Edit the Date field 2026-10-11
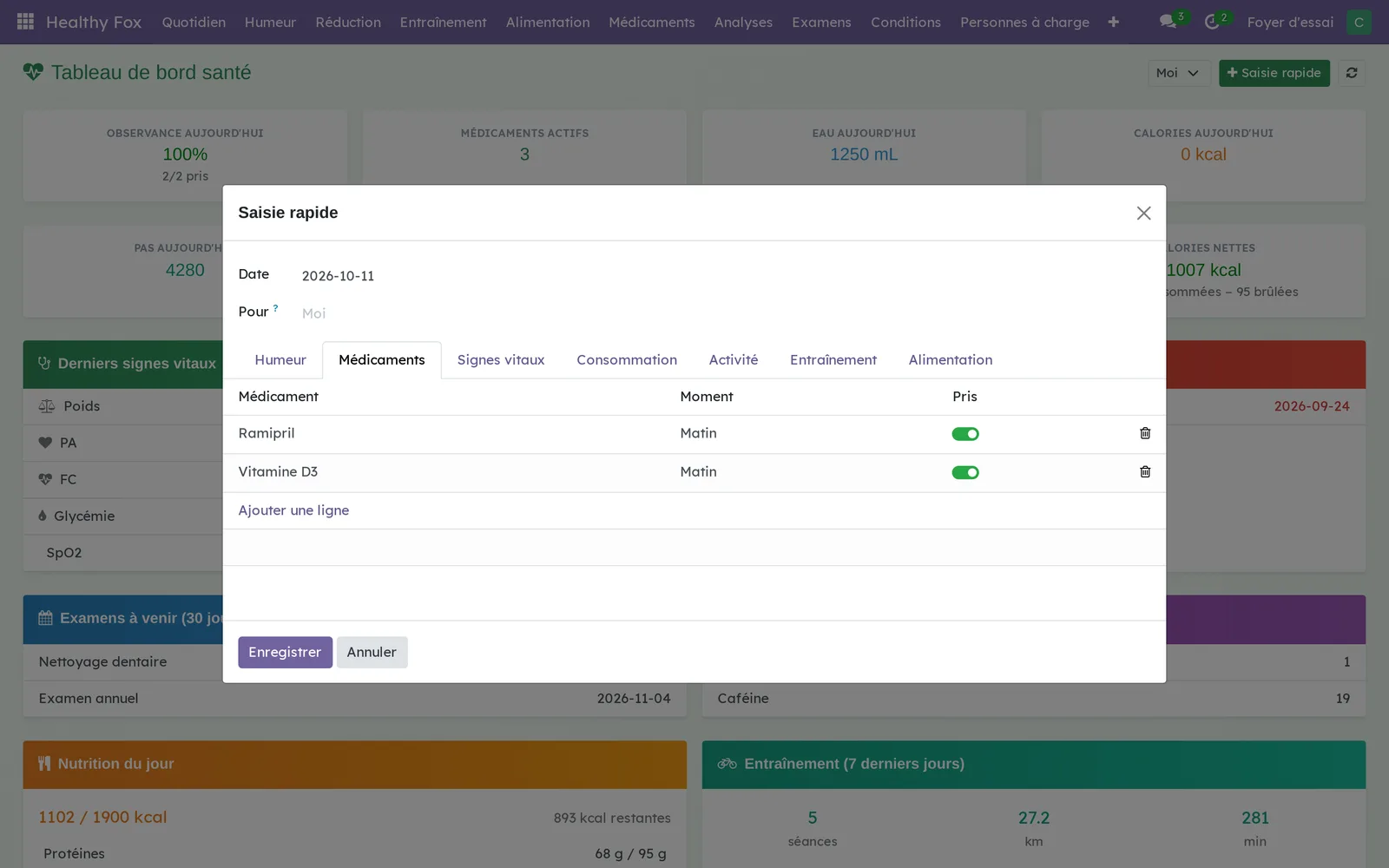Screen dimensions: 1389x868 click(x=726, y=276)
